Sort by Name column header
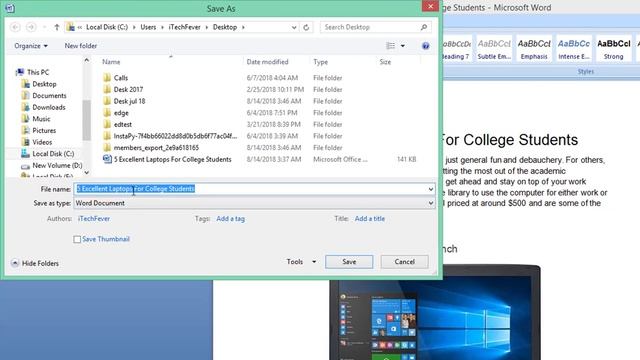 click(111, 62)
